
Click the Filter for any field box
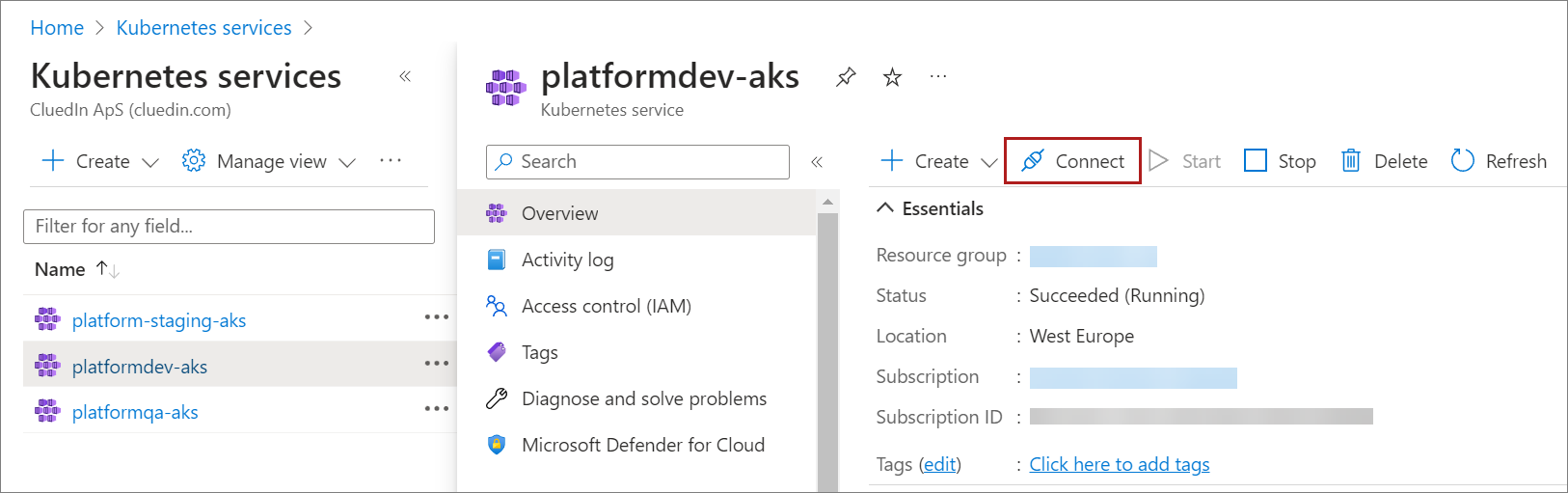[229, 226]
